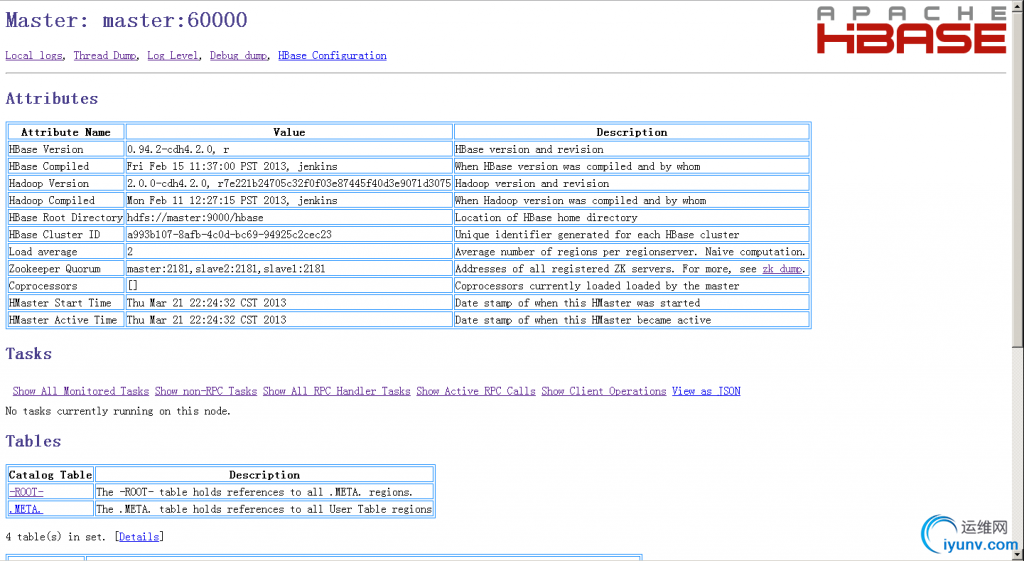Click the HMaster Active Time value
1024x561 pixels.
point(206,320)
